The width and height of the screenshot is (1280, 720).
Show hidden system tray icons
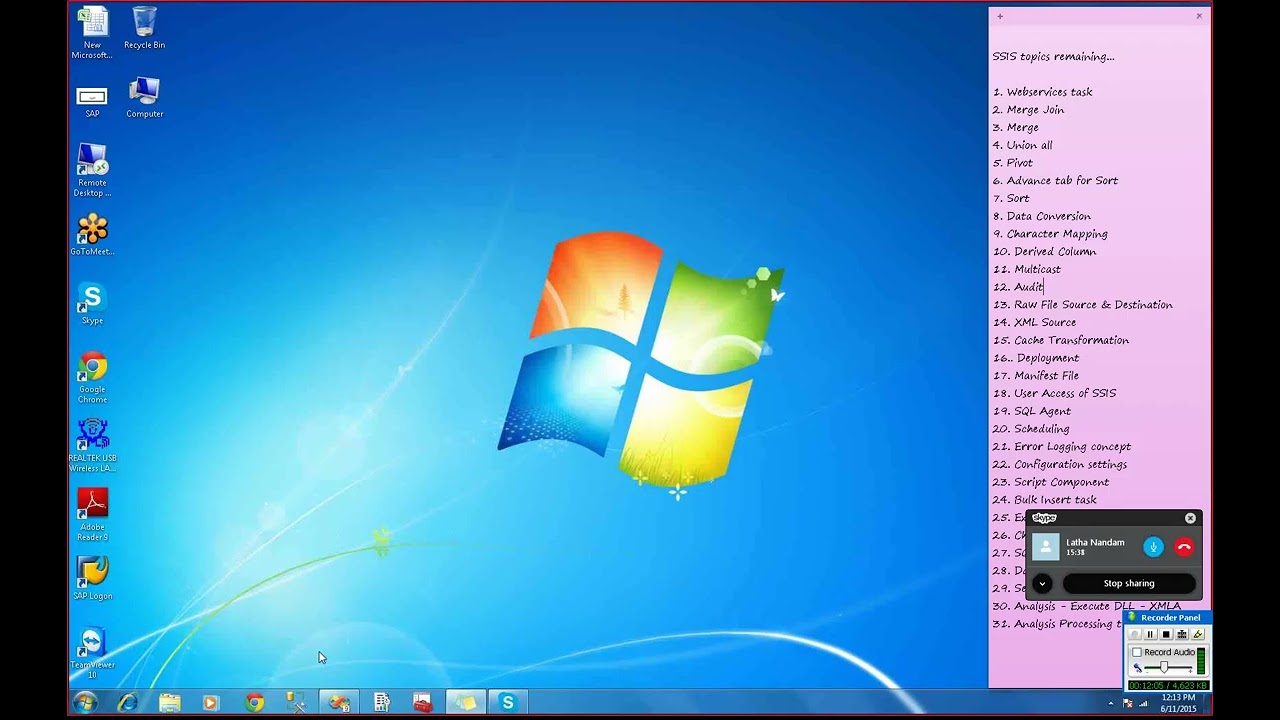click(x=1111, y=703)
